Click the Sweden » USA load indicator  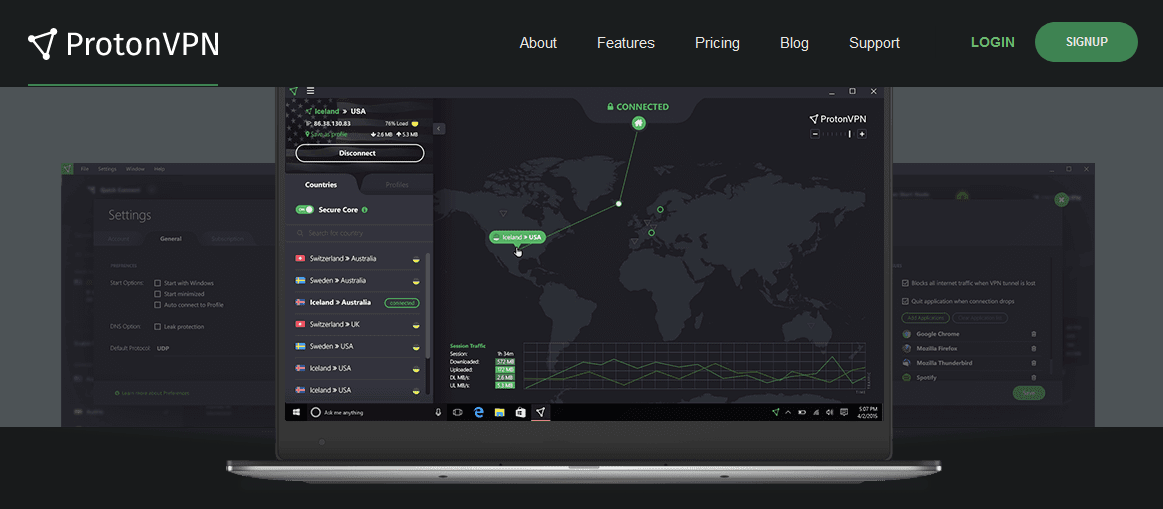pos(417,347)
